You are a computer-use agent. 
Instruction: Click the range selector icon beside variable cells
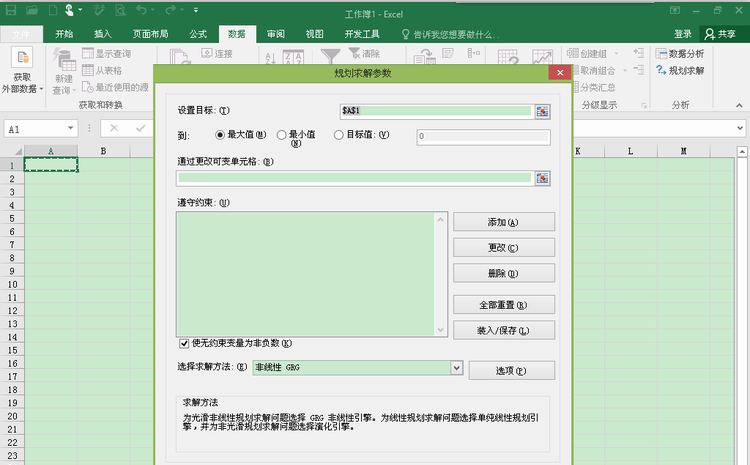click(542, 178)
